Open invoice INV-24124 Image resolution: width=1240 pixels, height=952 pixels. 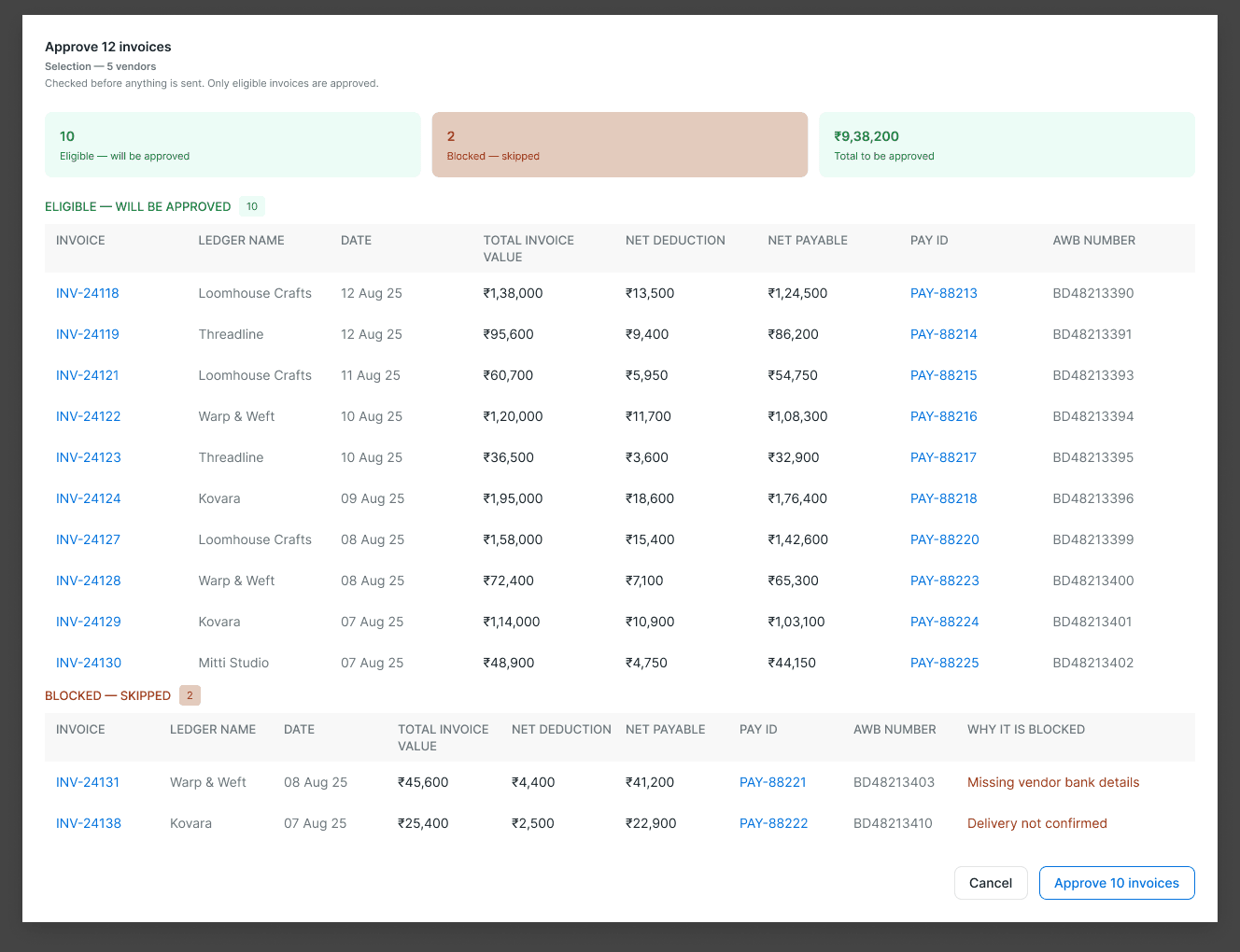pos(89,498)
